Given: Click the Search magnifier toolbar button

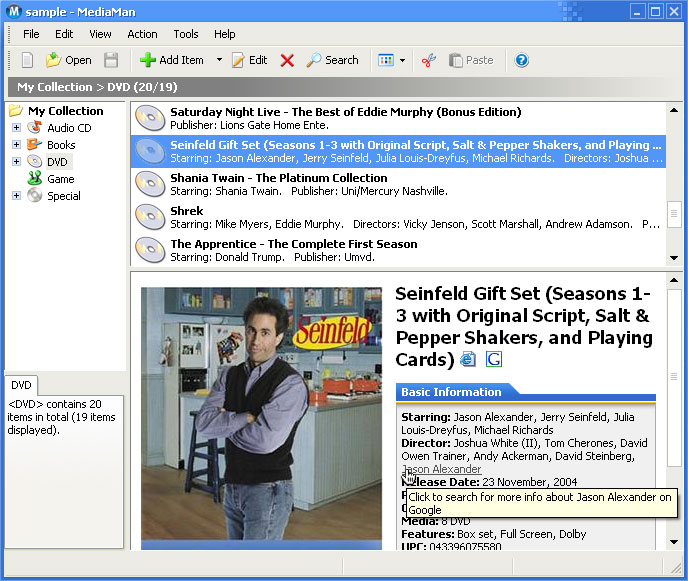Looking at the screenshot, I should 332,60.
